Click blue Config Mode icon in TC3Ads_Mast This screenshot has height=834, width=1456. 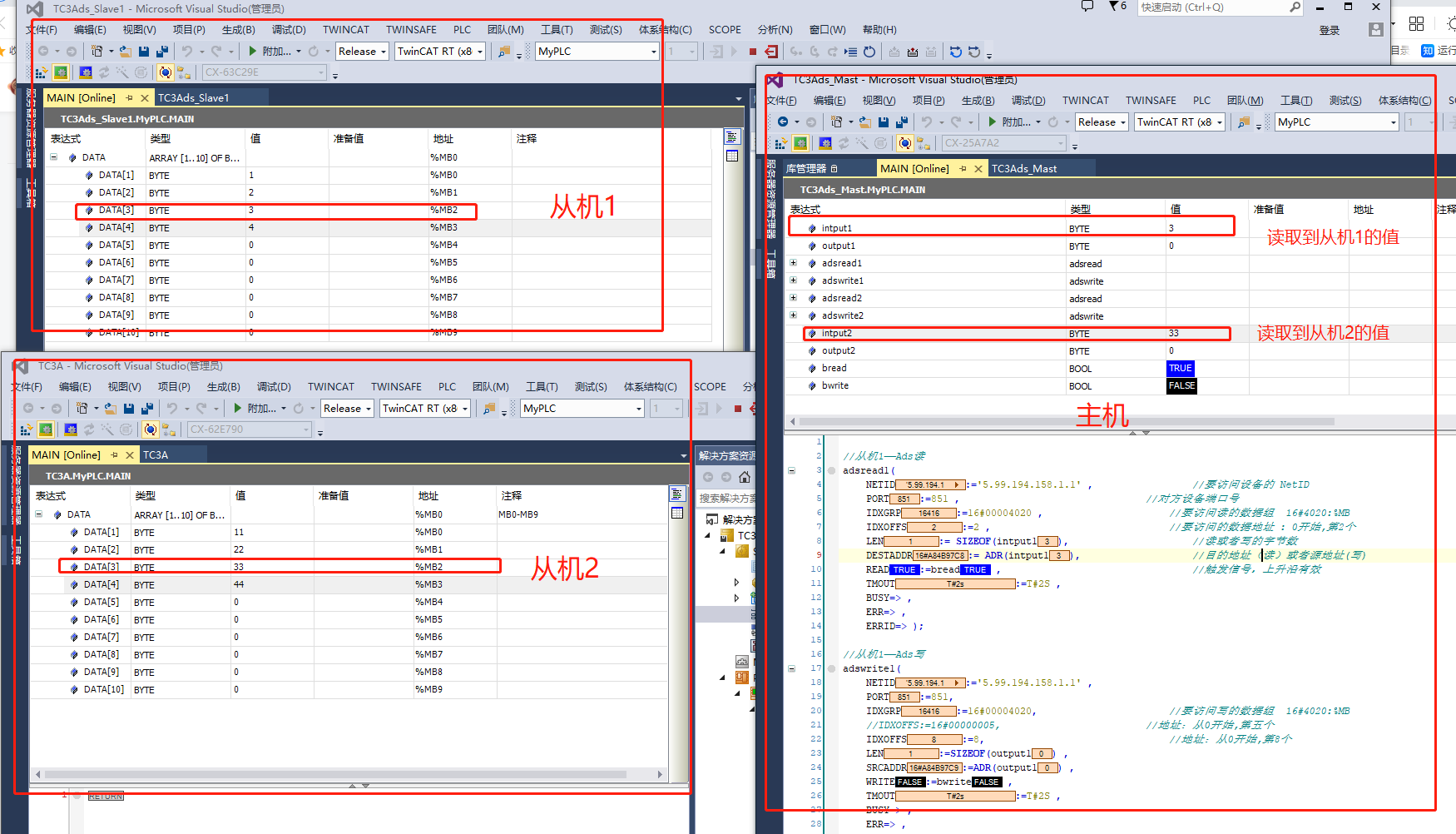825,143
